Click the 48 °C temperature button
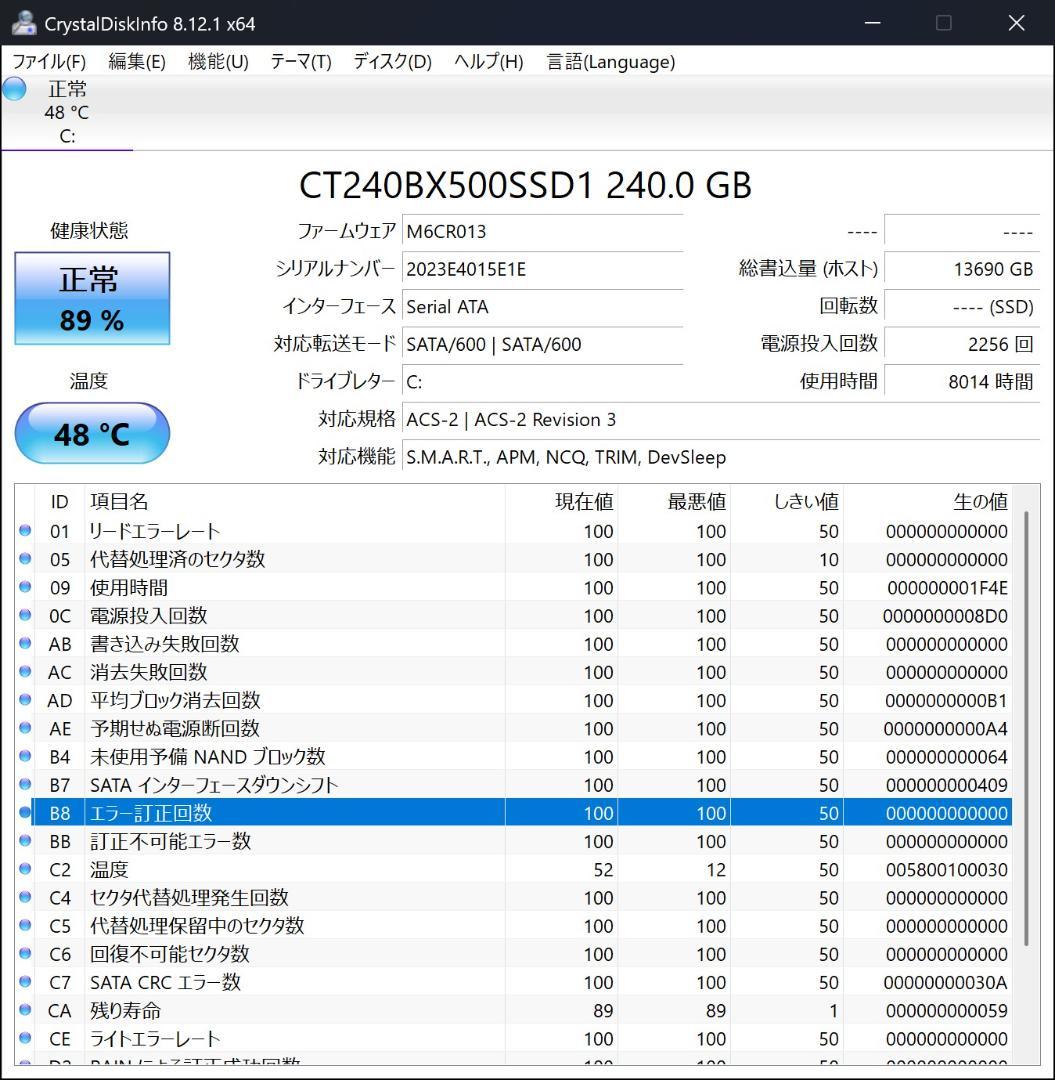This screenshot has width=1055, height=1080. [x=92, y=433]
